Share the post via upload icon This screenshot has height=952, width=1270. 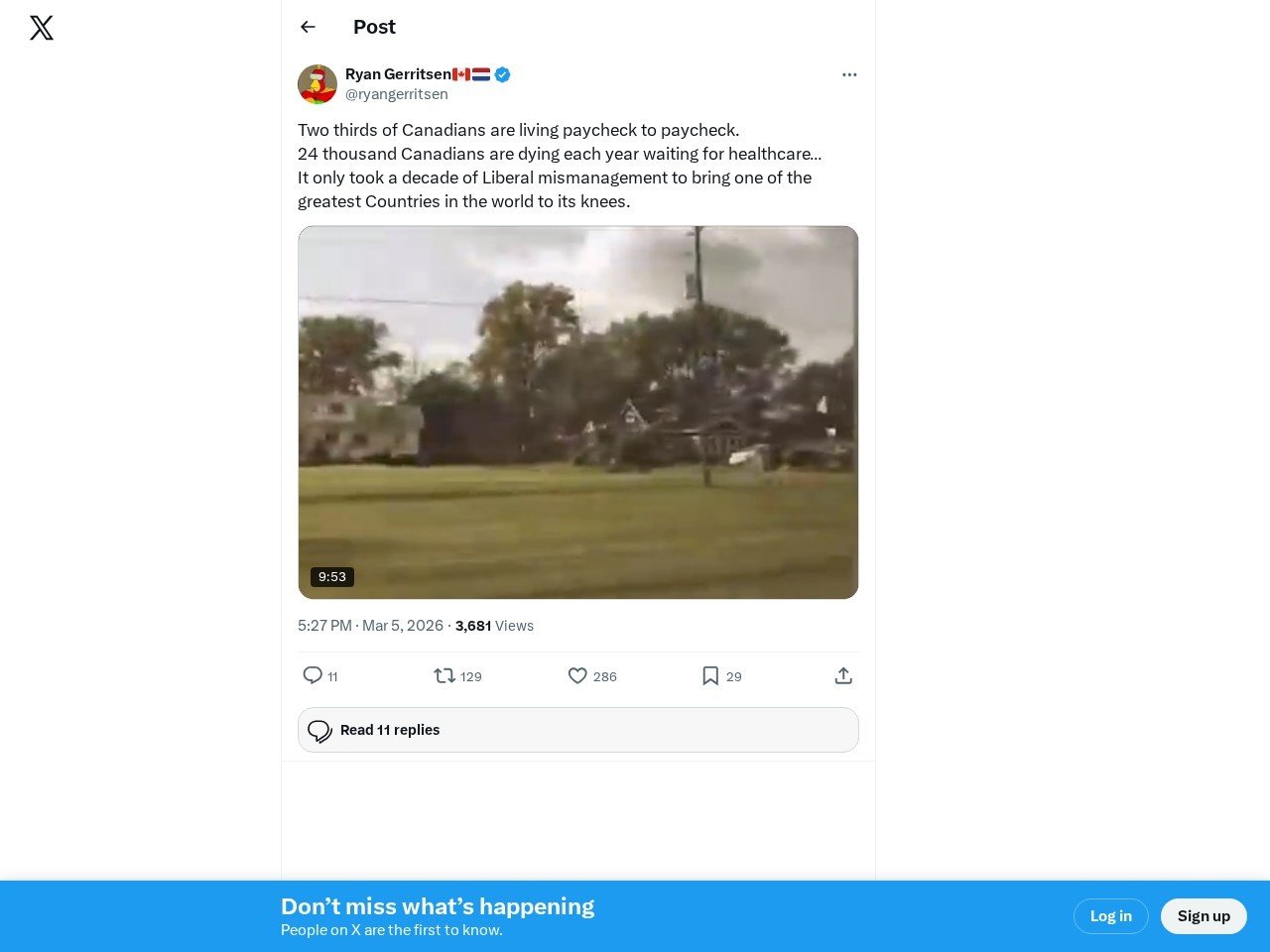click(843, 675)
